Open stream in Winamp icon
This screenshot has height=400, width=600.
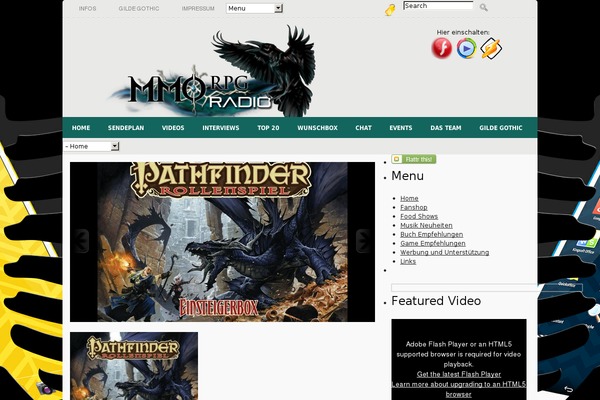[x=491, y=48]
